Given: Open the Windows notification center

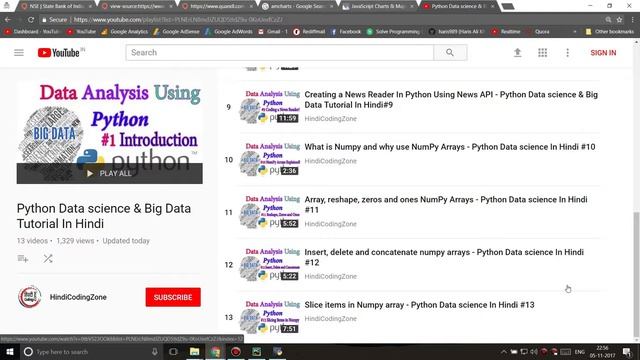Looking at the screenshot, I should 627,351.
